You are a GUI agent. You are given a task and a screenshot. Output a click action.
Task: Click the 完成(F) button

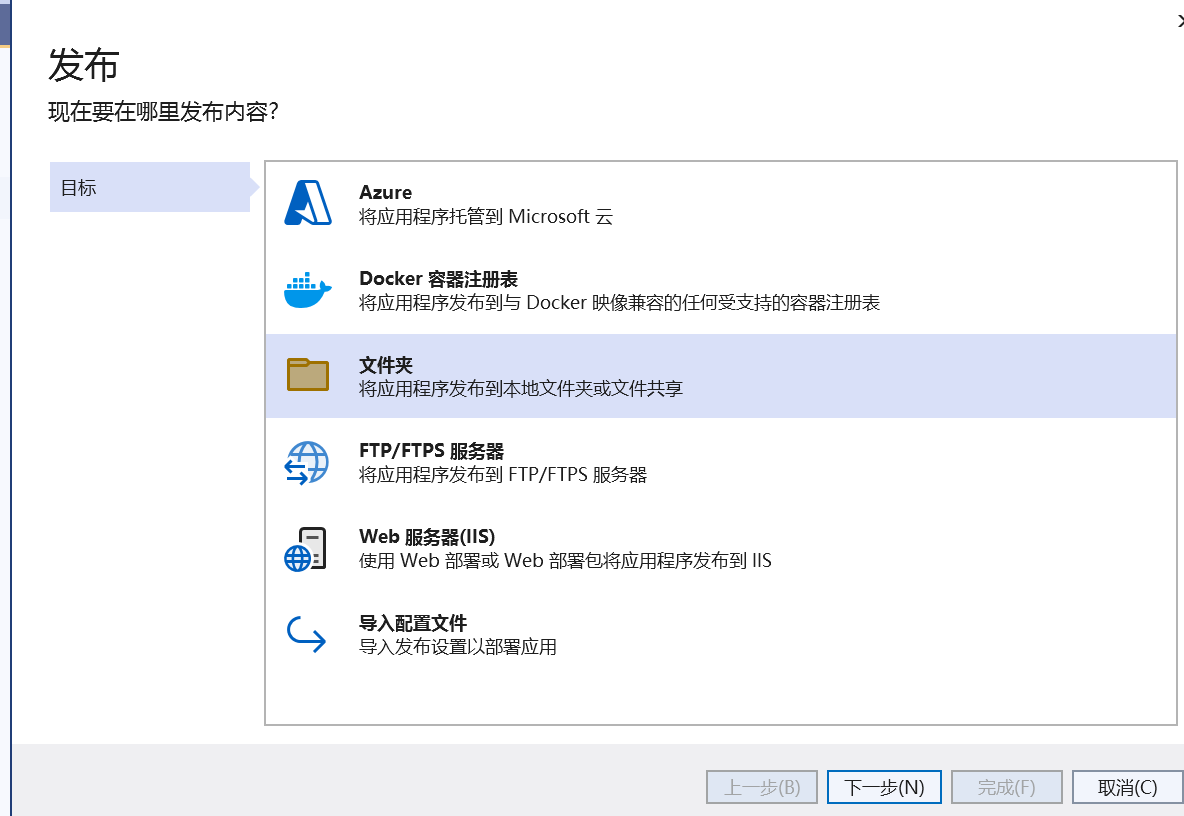1006,787
